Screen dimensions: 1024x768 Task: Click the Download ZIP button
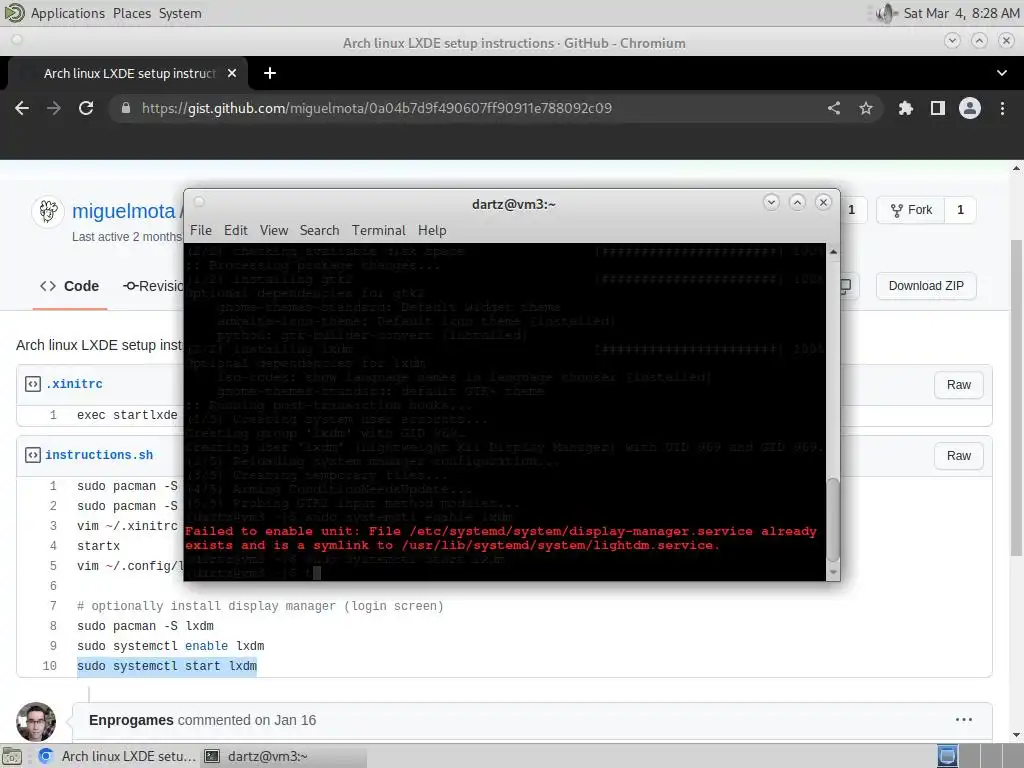tap(926, 286)
